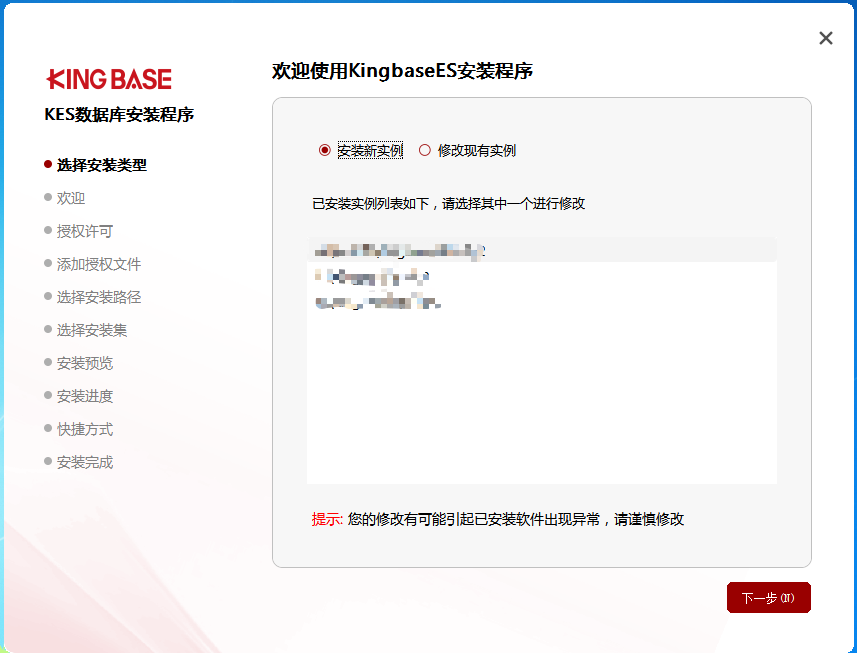
Task: Click the 欢迎使用KingbaseES安装程序 heading
Action: point(402,71)
